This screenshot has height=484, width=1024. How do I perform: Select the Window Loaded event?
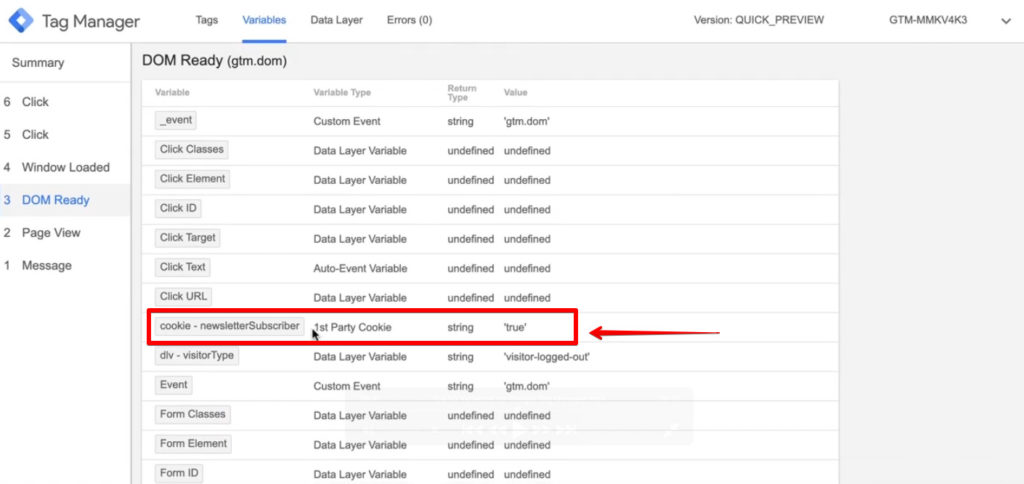(65, 167)
